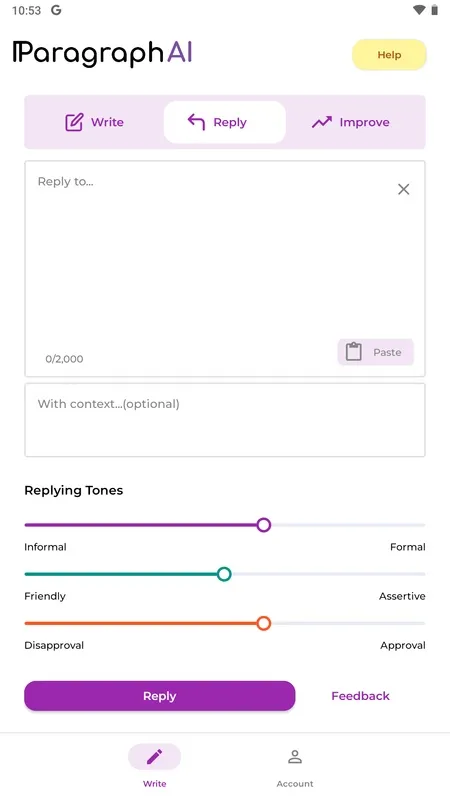Tap the pencil icon in bottom navigation

155,757
